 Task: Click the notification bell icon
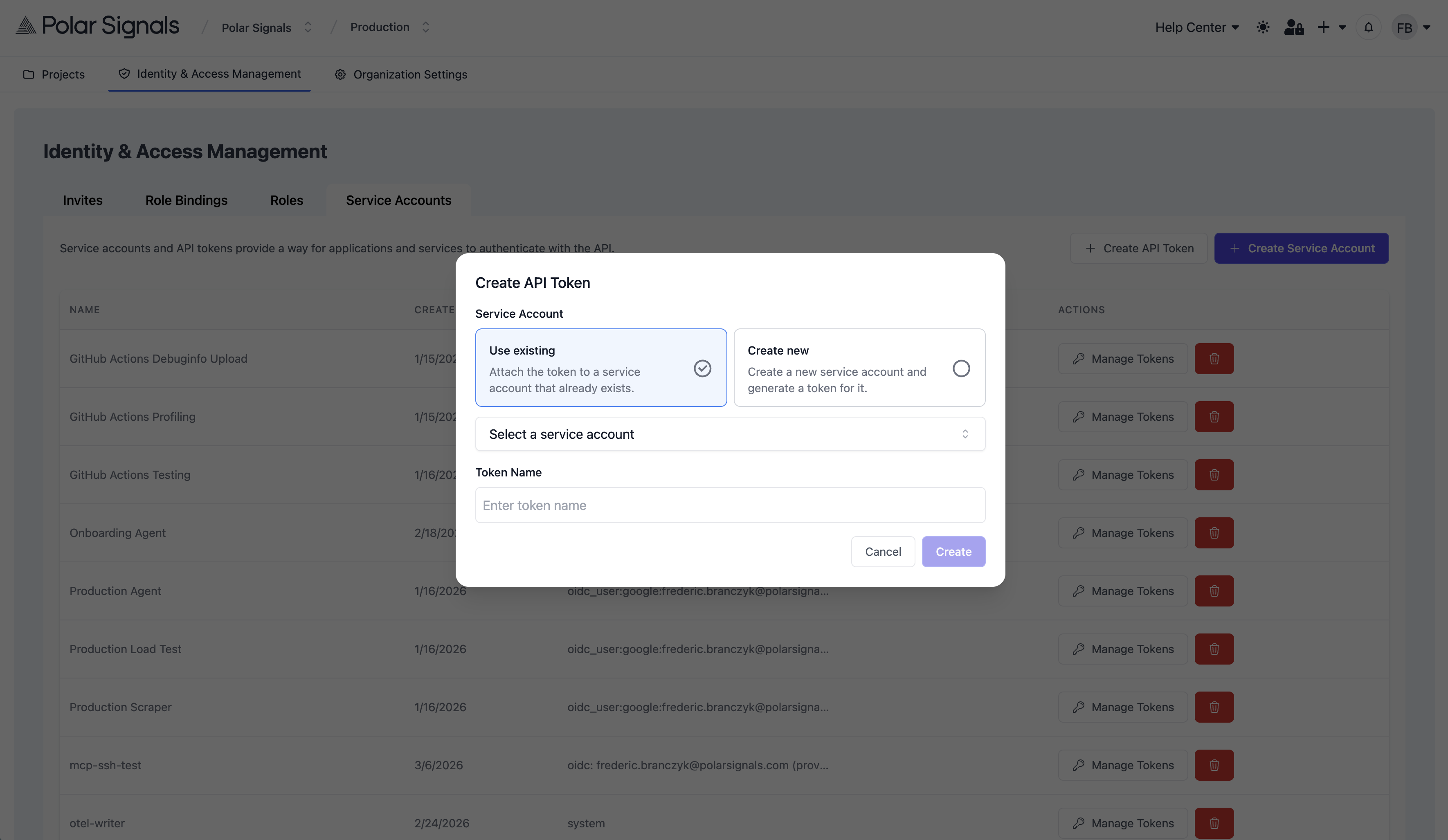[1368, 27]
